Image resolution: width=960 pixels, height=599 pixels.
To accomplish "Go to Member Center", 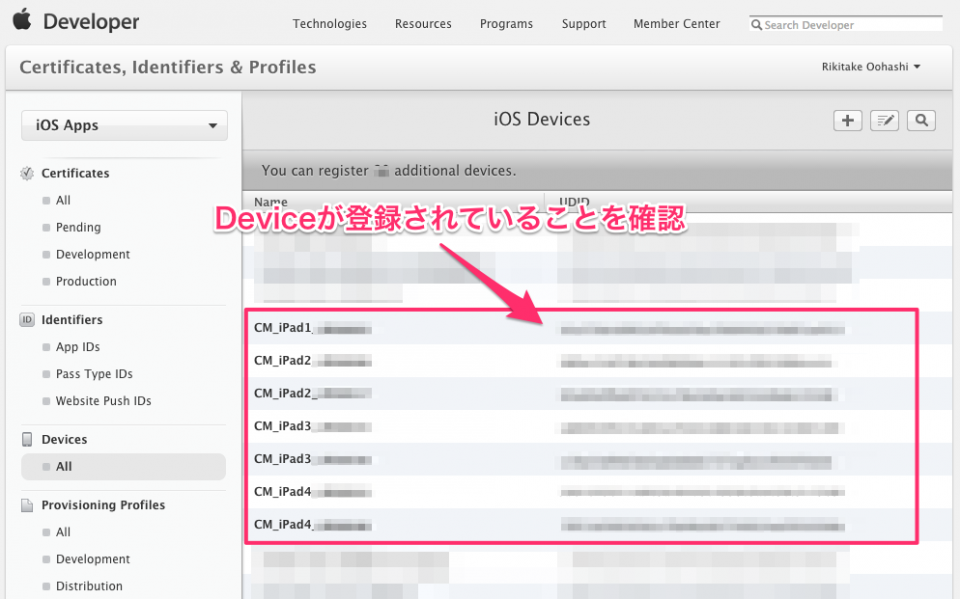I will point(677,24).
